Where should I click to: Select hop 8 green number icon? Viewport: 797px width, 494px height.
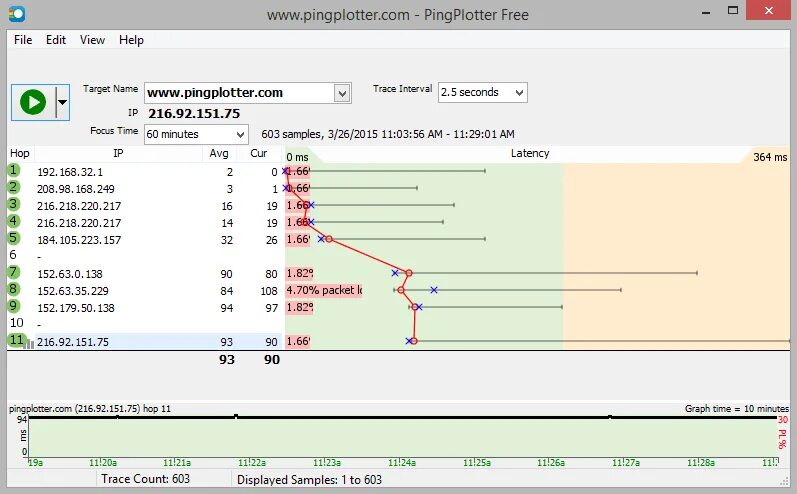coord(14,289)
